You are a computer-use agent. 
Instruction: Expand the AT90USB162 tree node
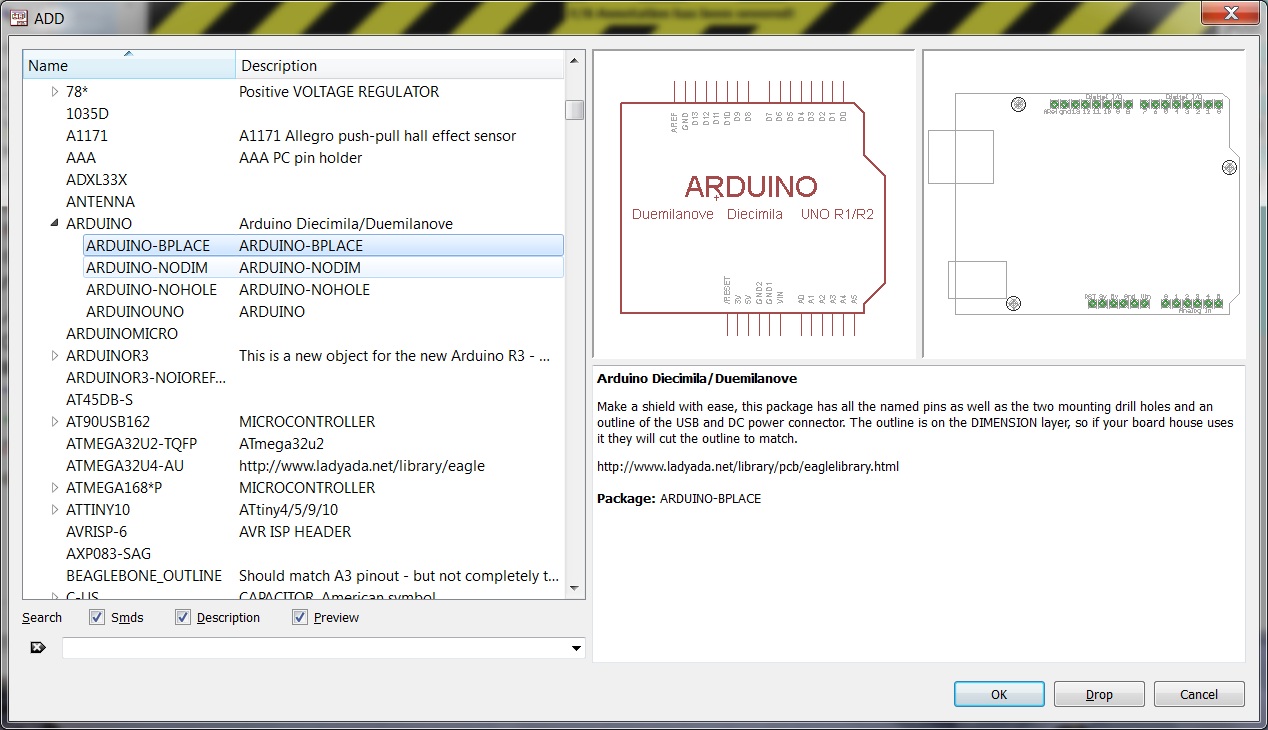(x=55, y=422)
